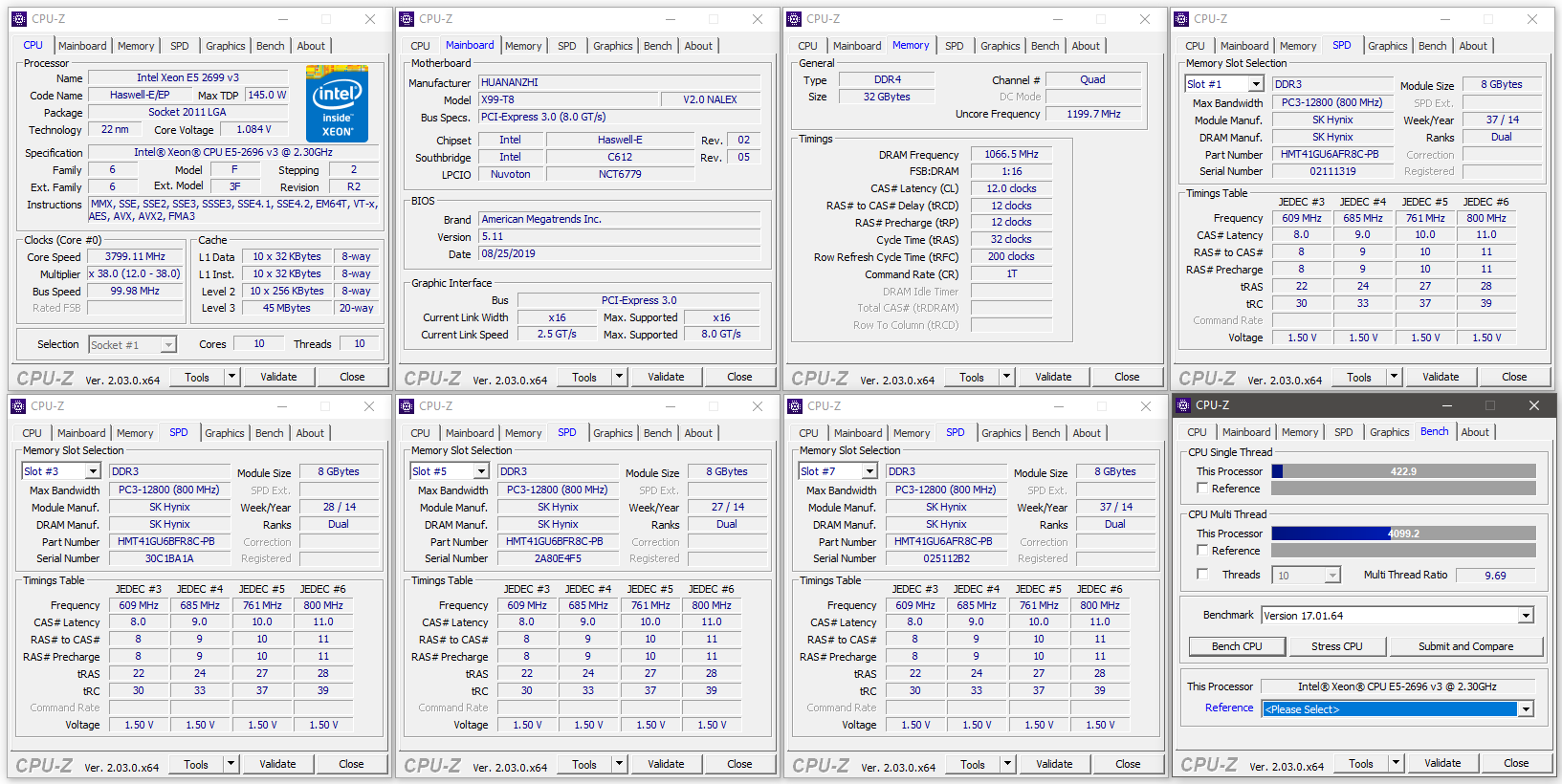This screenshot has width=1562, height=784.
Task: Open the Tools dropdown arrow in the Mainboard window
Action: (x=619, y=377)
